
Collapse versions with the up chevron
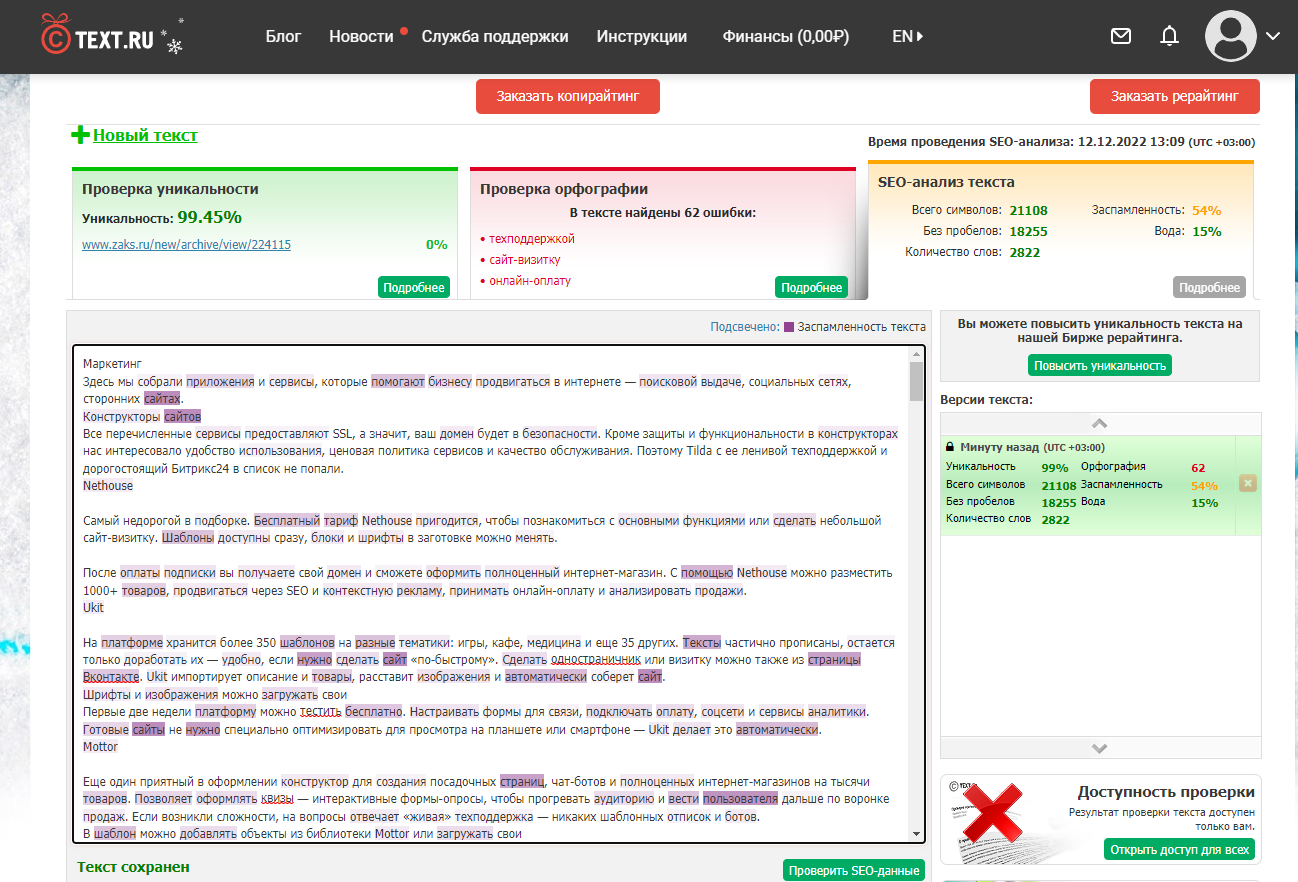pyautogui.click(x=1098, y=423)
